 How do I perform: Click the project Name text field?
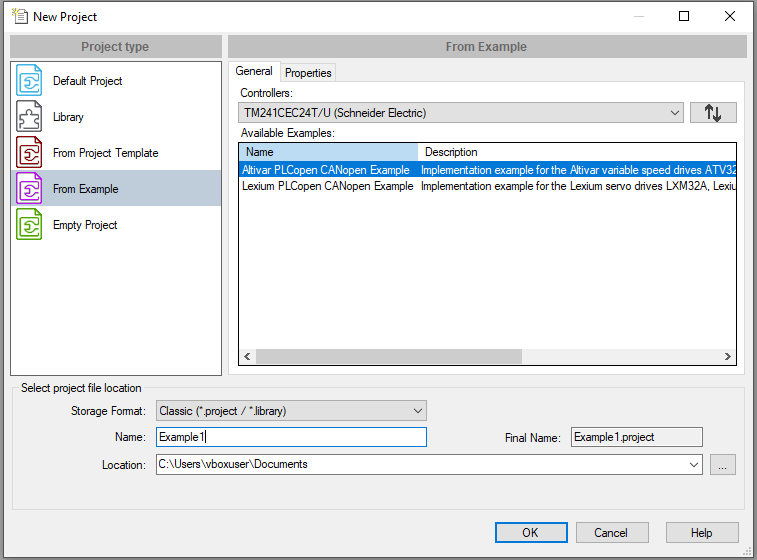[x=291, y=437]
